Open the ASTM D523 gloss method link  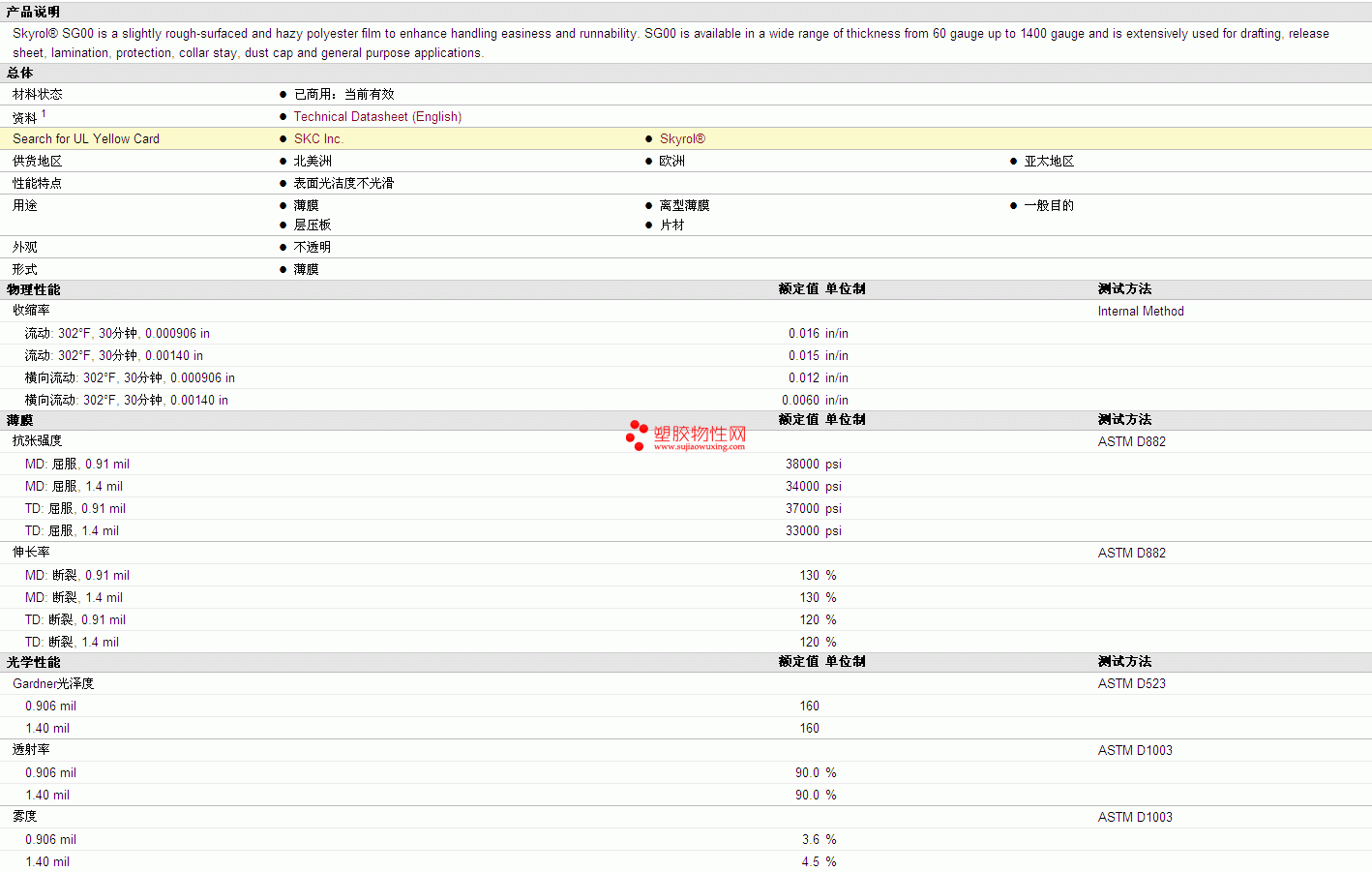coord(1132,683)
